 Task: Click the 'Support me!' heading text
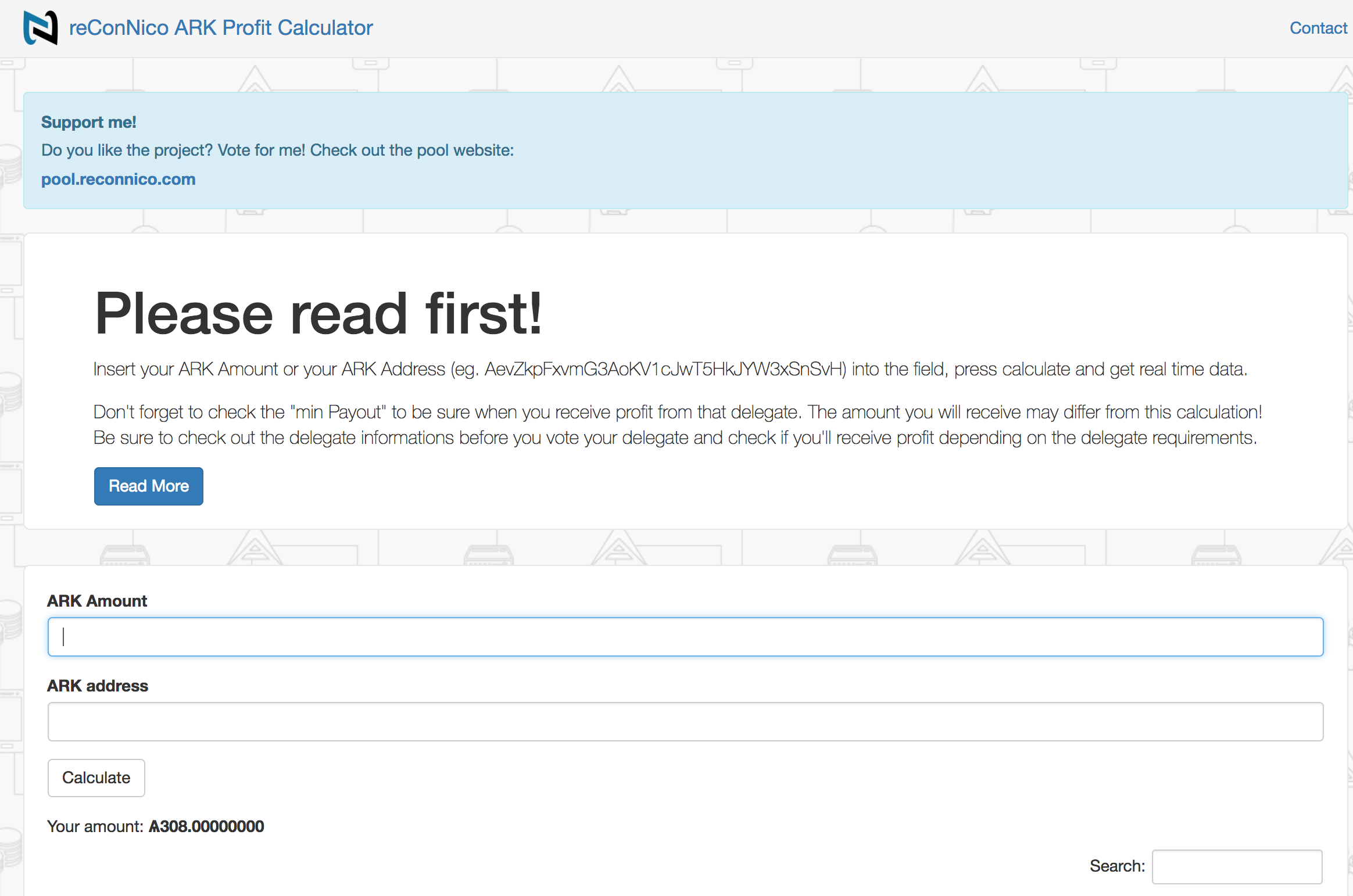[x=89, y=122]
